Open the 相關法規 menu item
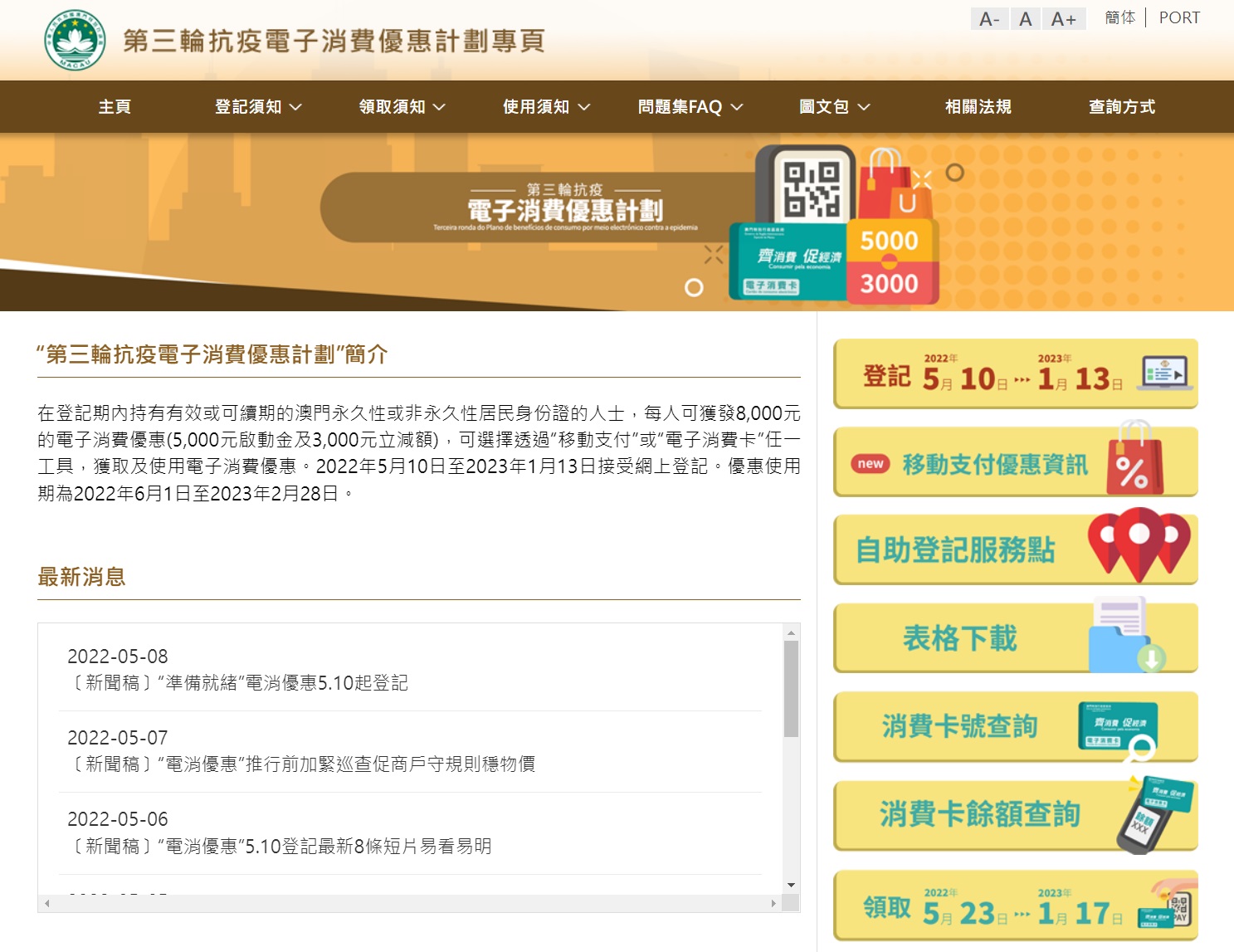 978,107
